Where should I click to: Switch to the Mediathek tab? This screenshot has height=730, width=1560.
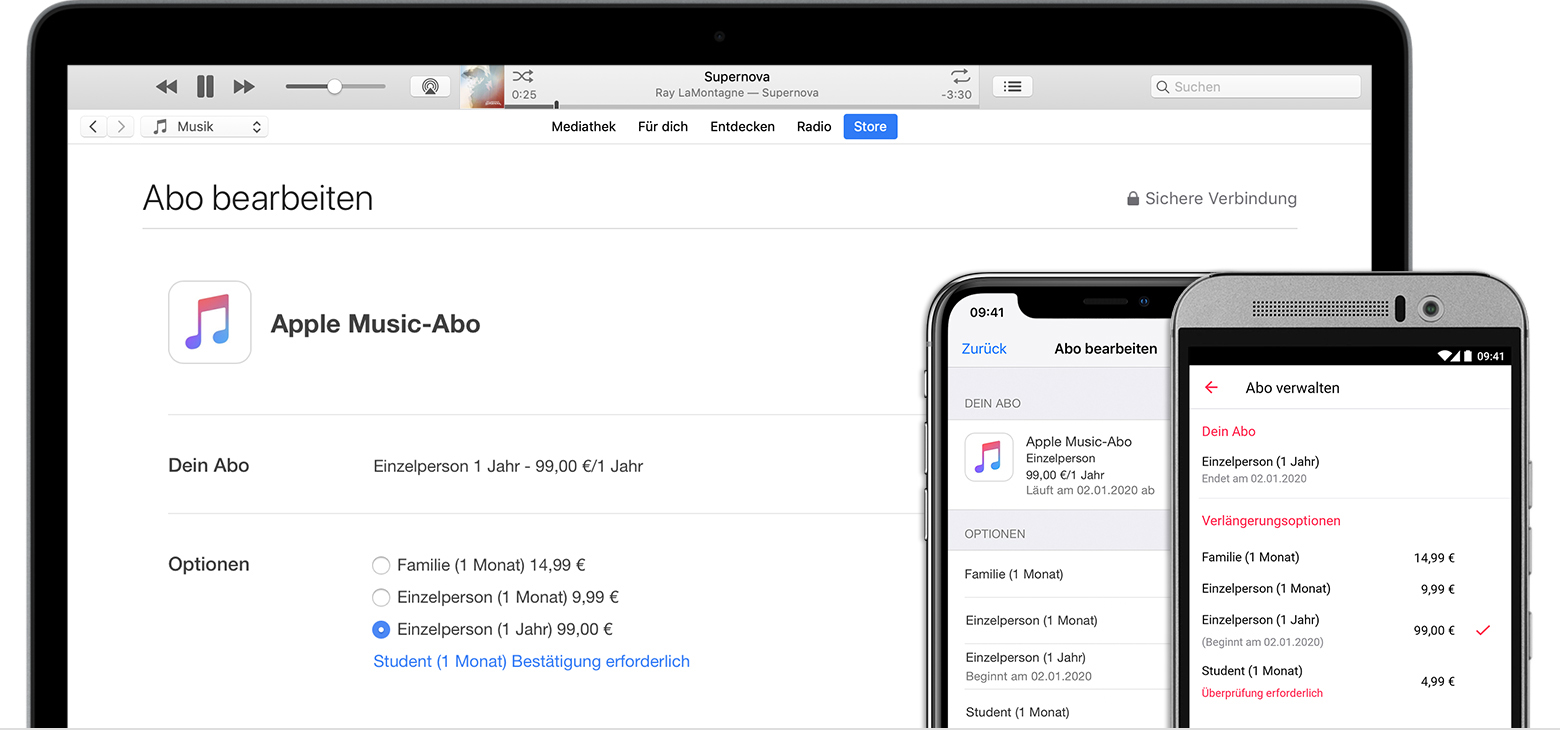[584, 127]
